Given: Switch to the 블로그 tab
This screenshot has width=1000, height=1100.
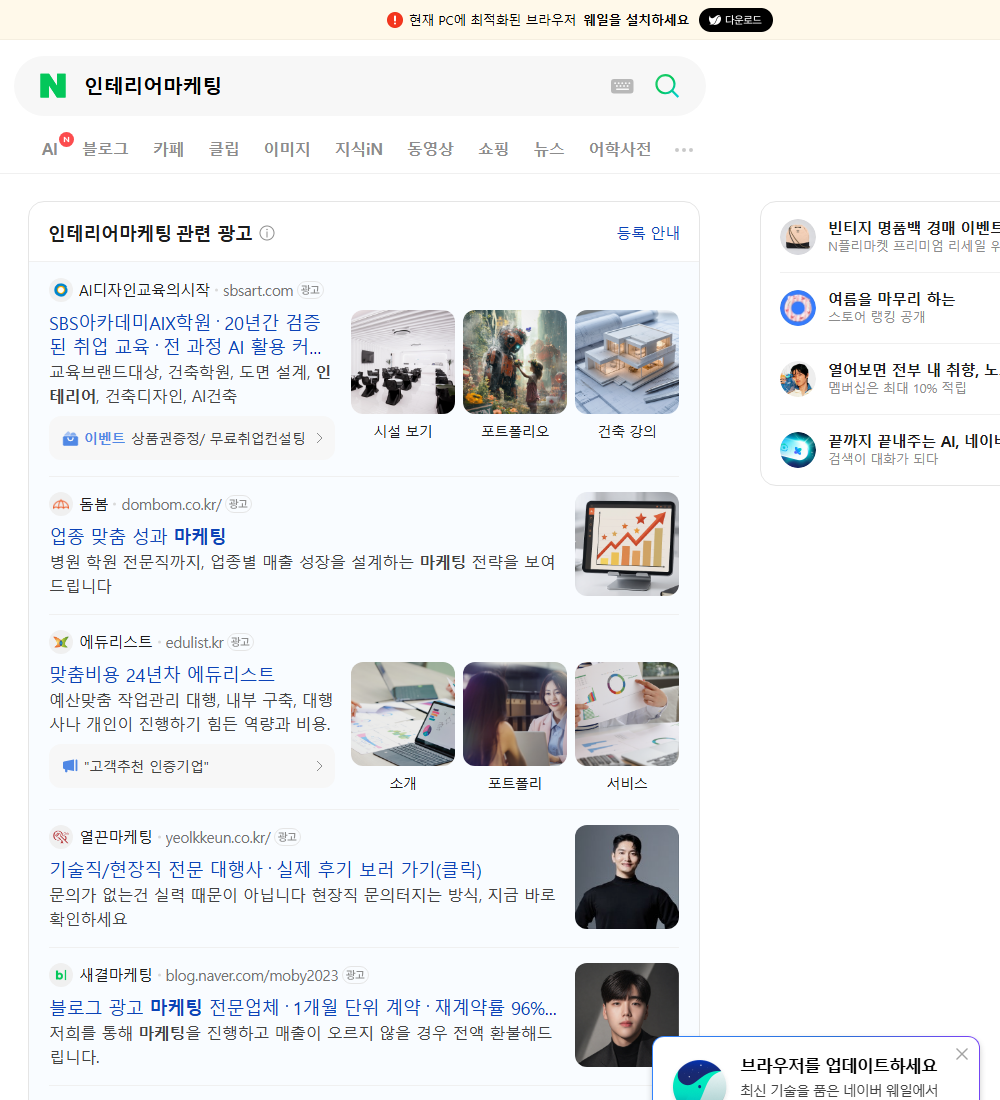Looking at the screenshot, I should coord(105,149).
